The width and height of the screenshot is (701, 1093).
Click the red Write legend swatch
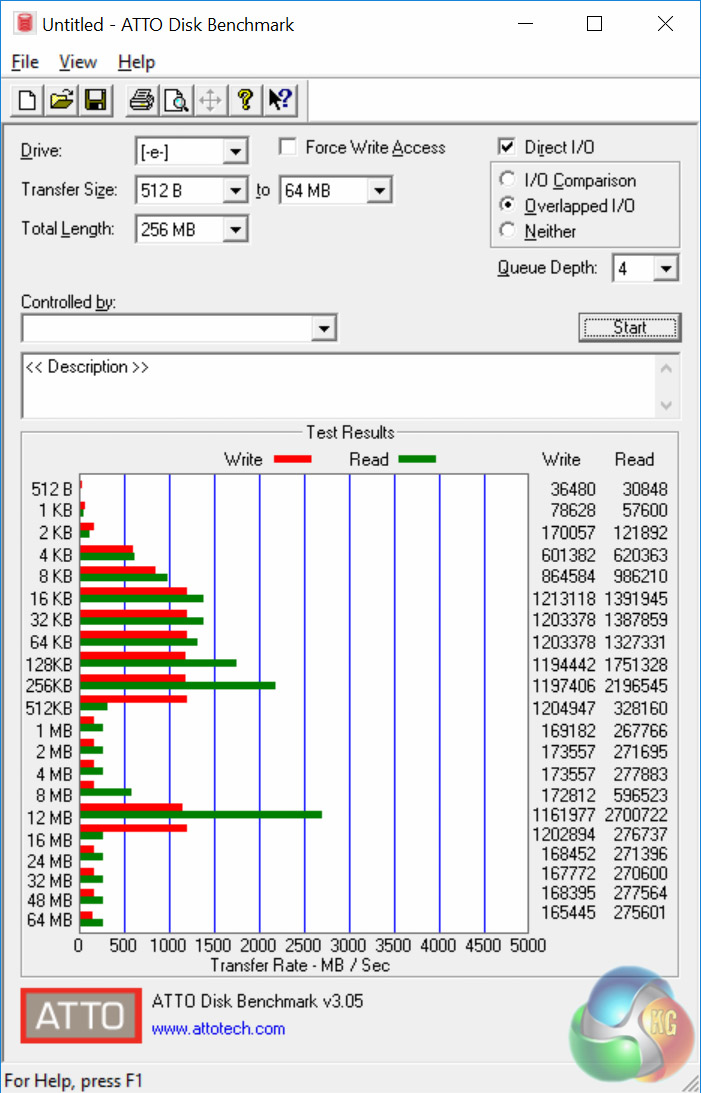click(293, 459)
